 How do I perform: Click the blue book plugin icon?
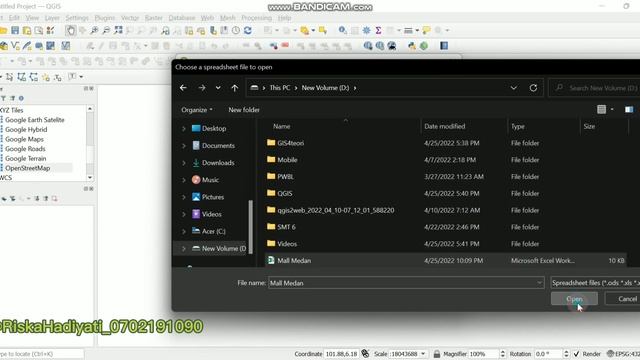click(x=444, y=46)
